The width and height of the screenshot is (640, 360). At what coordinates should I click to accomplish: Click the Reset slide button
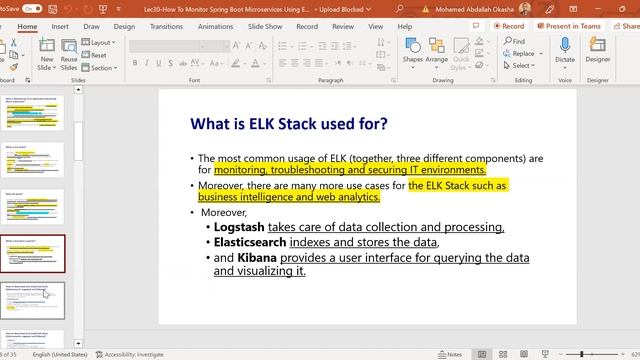coord(94,55)
